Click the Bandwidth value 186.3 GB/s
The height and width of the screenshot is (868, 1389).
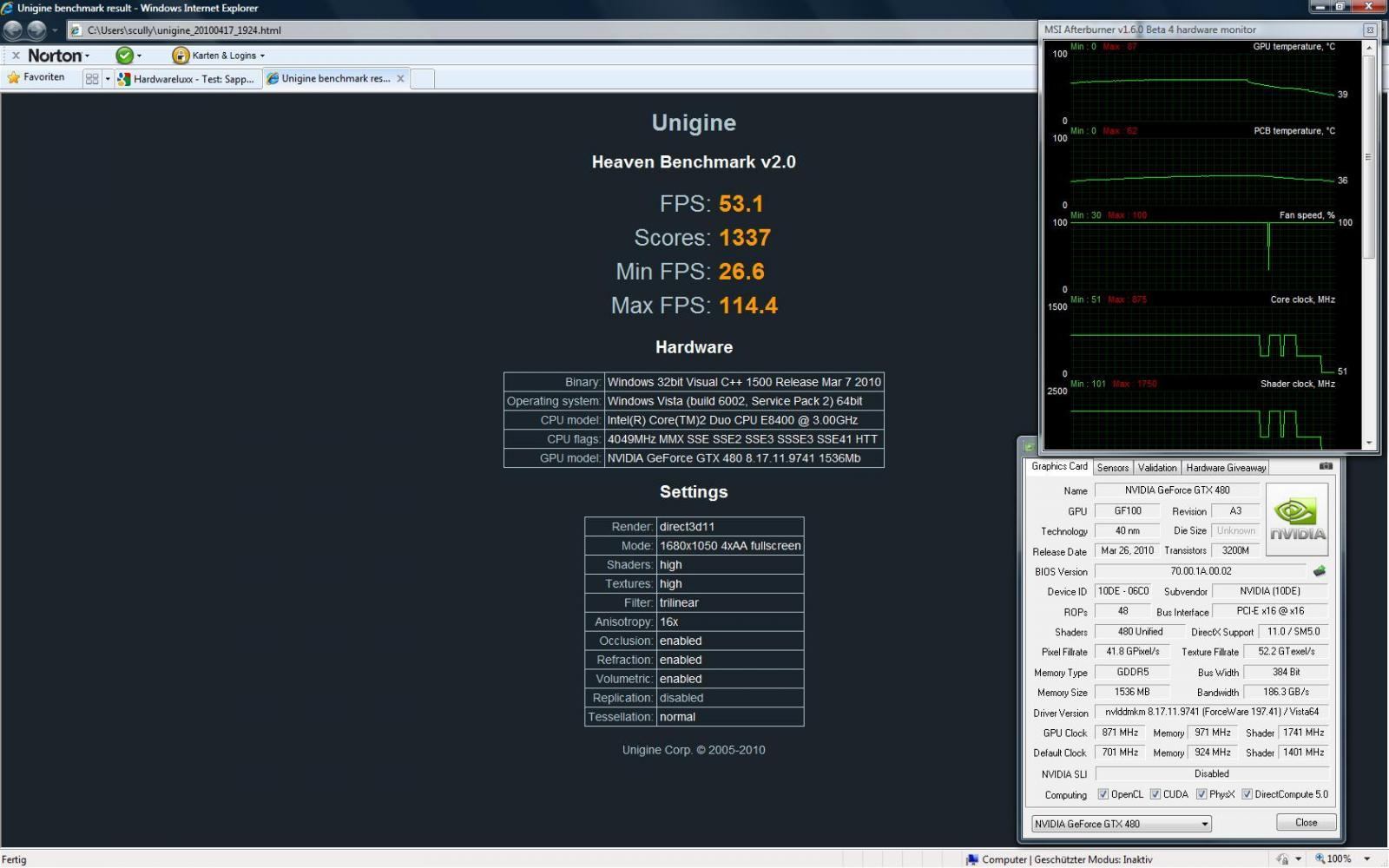tap(1286, 692)
